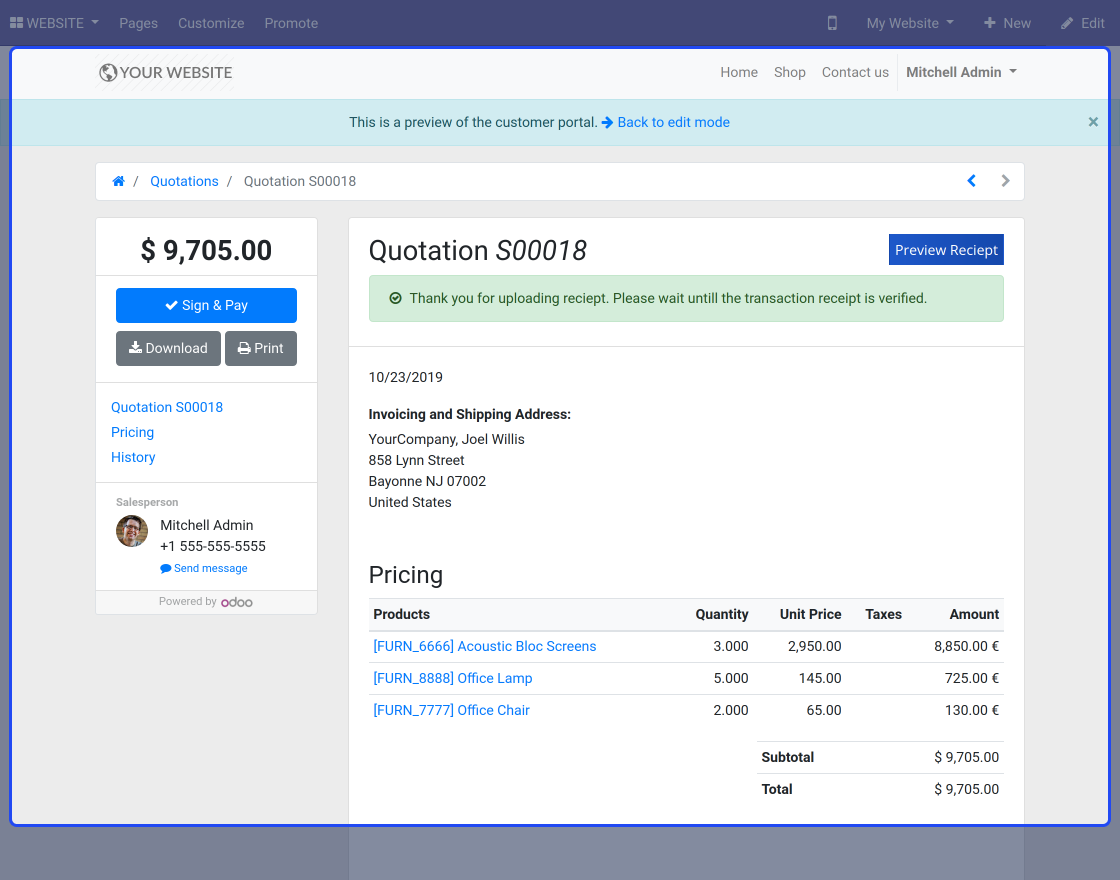This screenshot has width=1120, height=880.
Task: Download the quotation PDF
Action: (x=169, y=349)
